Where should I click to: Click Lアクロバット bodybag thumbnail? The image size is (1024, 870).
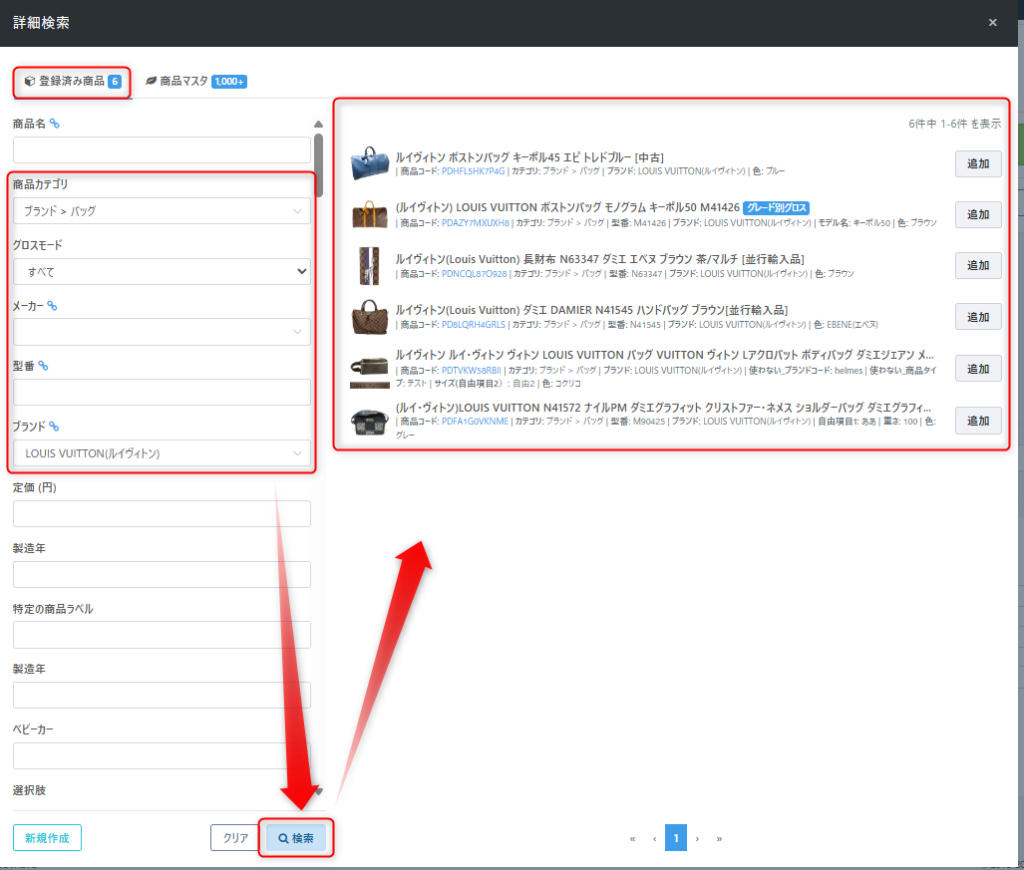pos(370,372)
